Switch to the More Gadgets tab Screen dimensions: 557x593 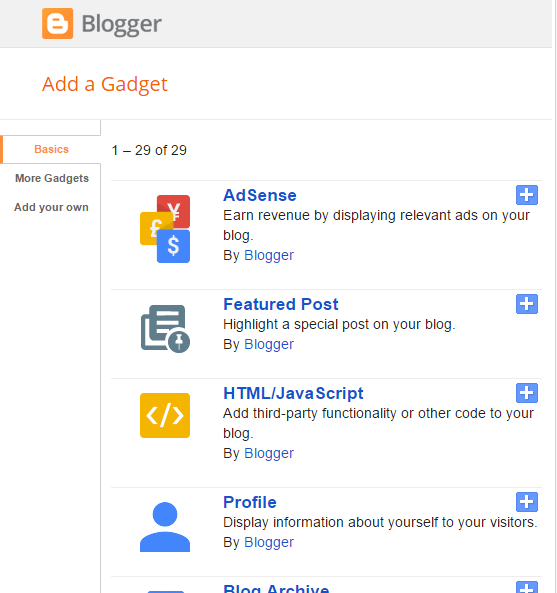52,178
